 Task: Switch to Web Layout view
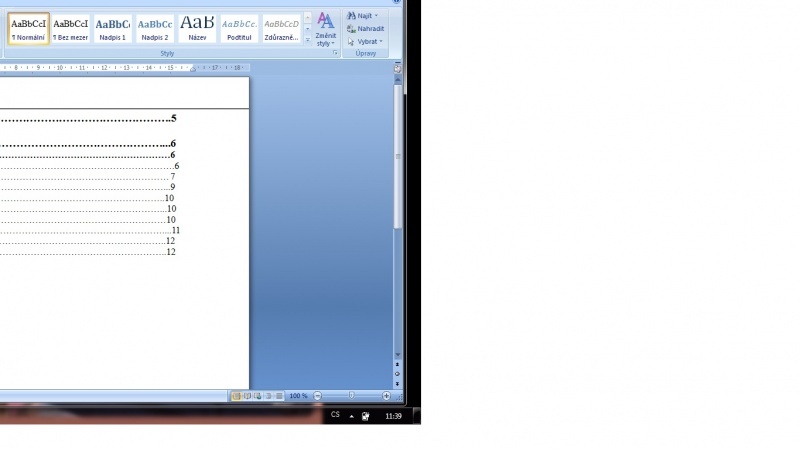point(257,396)
